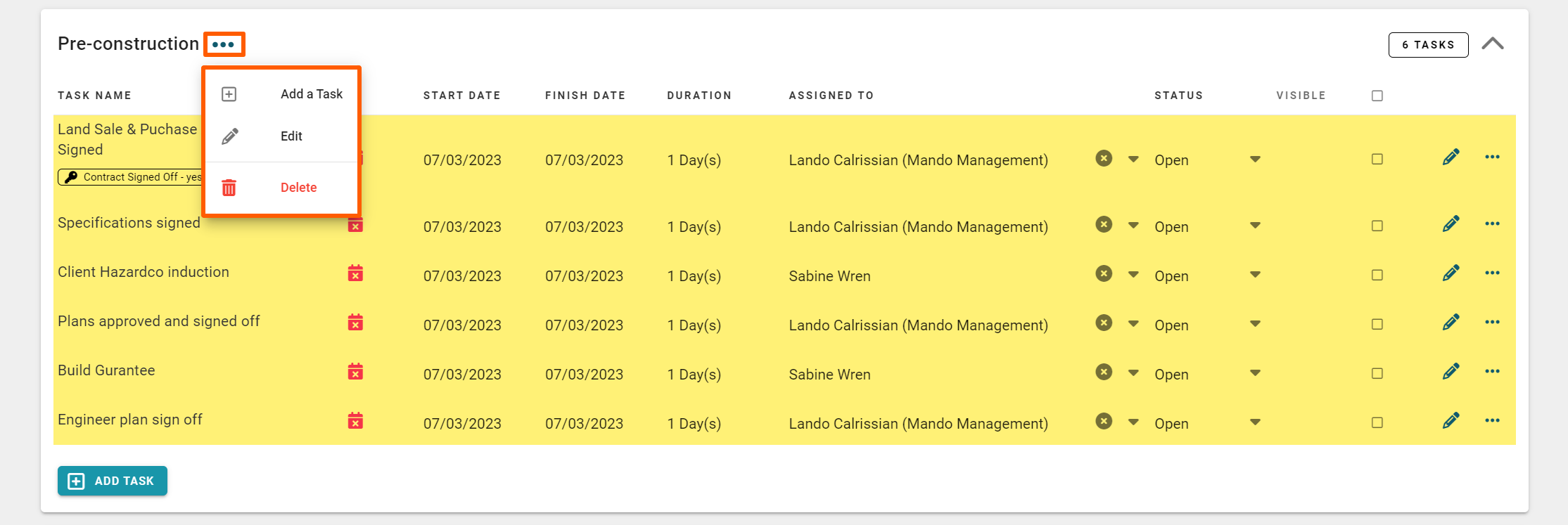Click pencil edit icon for Specifications signed
This screenshot has height=525, width=1568.
(x=1451, y=224)
